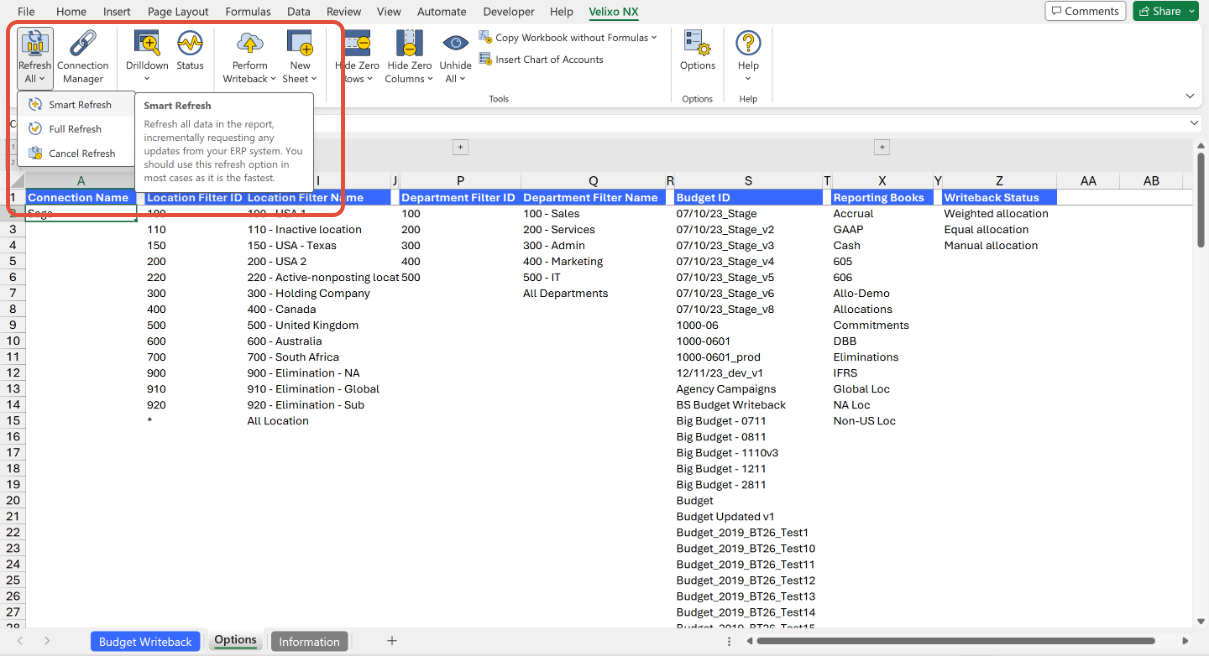The image size is (1209, 656).
Task: Switch to Budget Writeback sheet tab
Action: [145, 642]
